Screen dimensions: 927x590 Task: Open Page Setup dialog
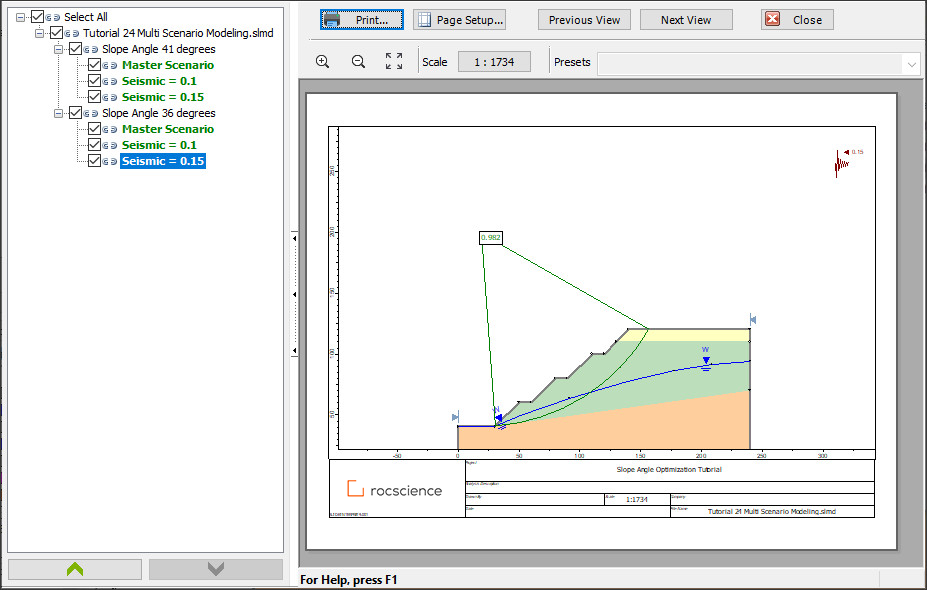(x=459, y=20)
